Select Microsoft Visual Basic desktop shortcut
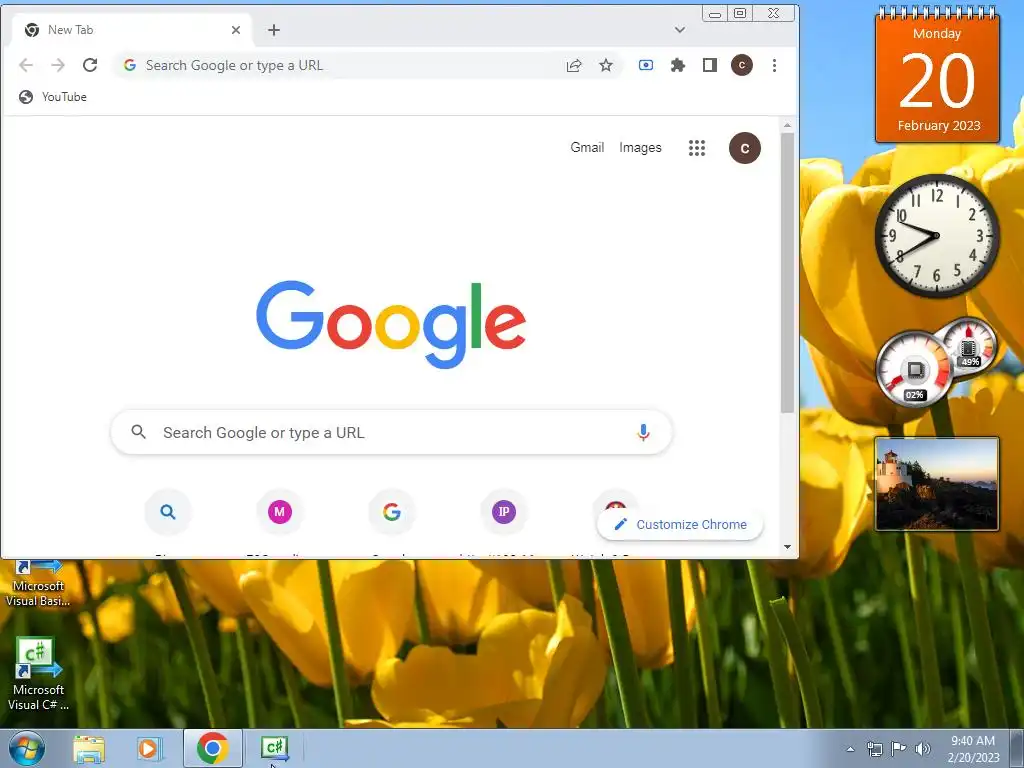The image size is (1024, 768). (37, 583)
